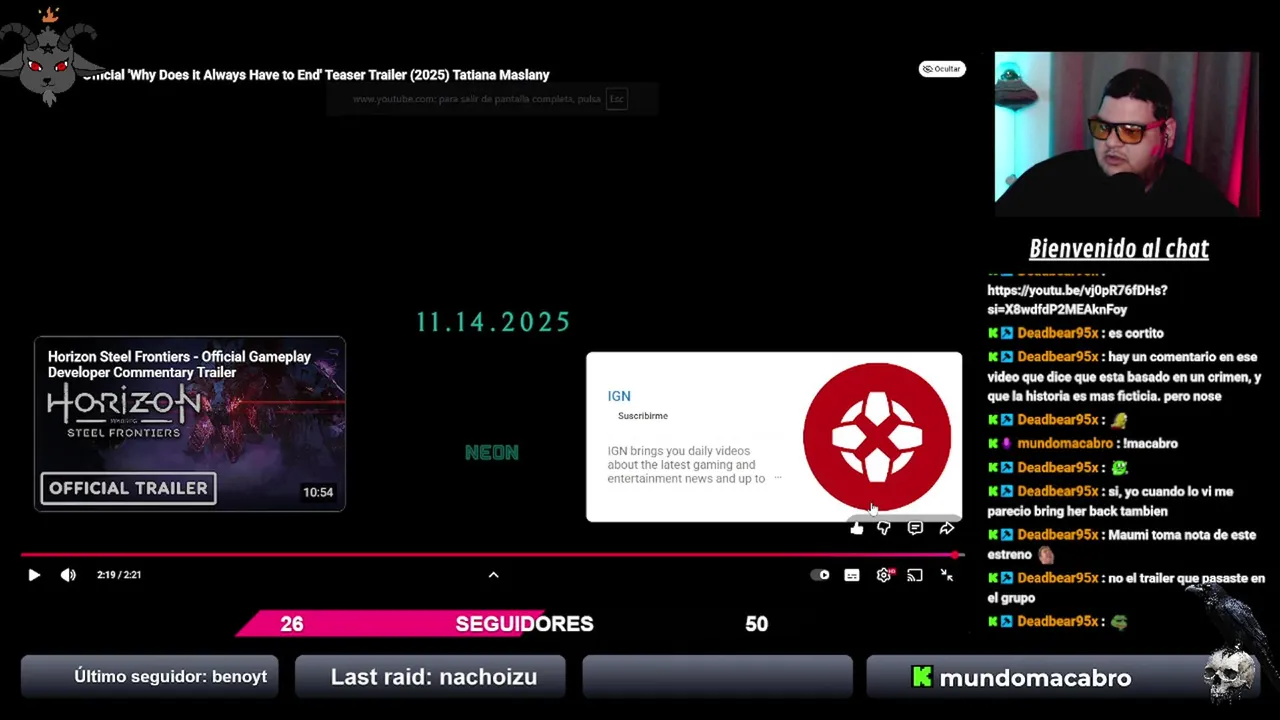Subscribe via the Suscribirme button
The image size is (1280, 720).
[642, 416]
